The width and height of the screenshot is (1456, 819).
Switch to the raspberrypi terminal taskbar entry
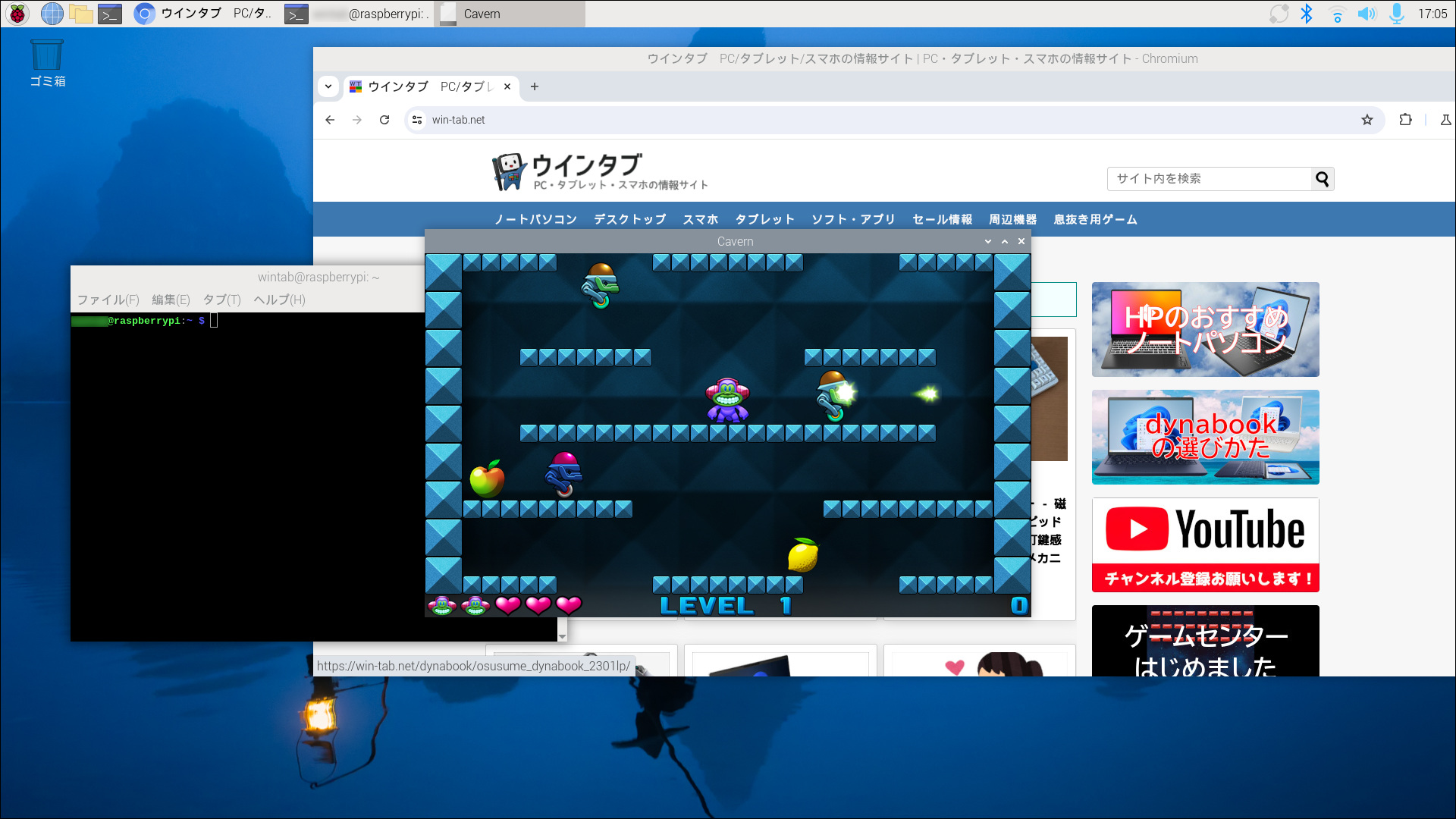pyautogui.click(x=356, y=14)
